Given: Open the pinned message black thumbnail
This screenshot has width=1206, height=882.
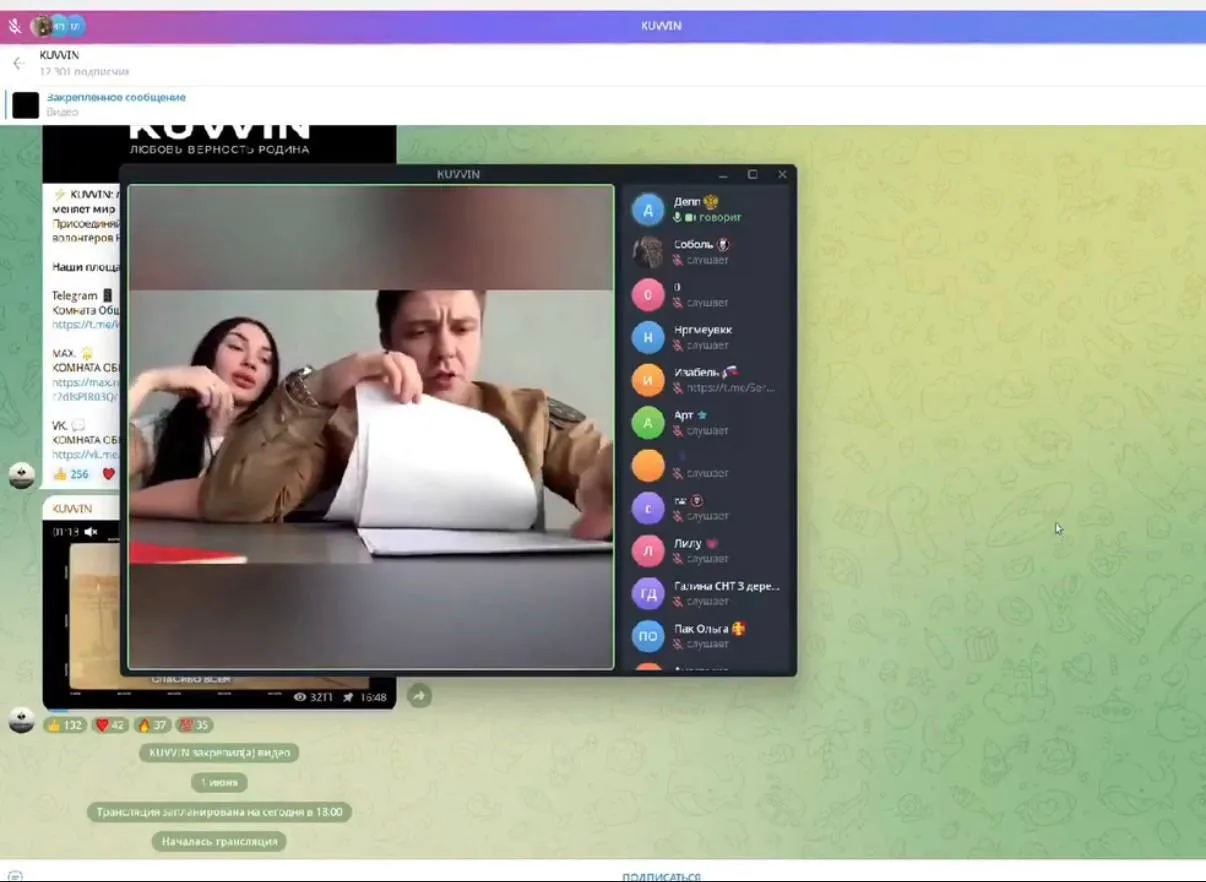Looking at the screenshot, I should 26,105.
